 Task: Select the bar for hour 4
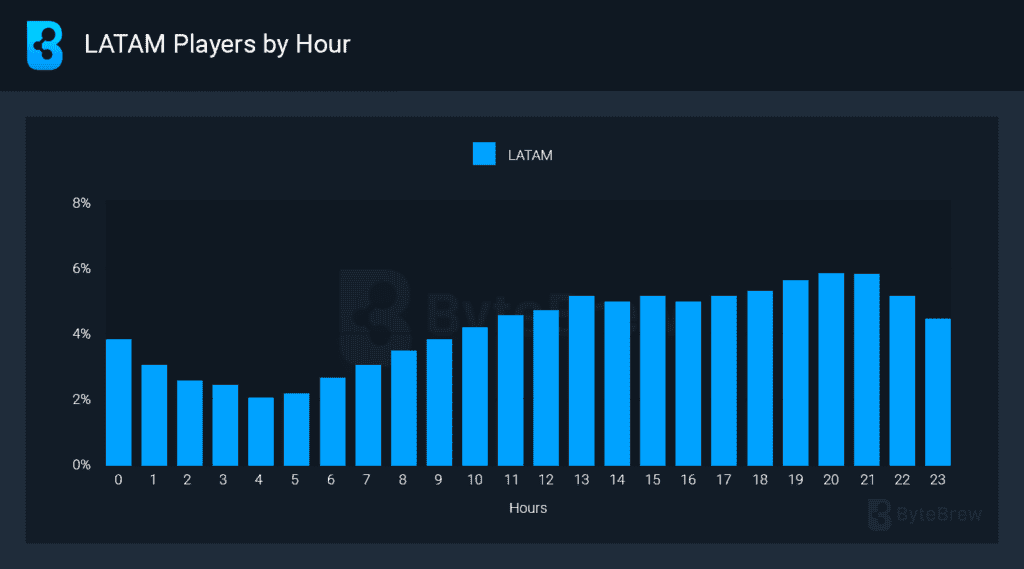pos(261,431)
